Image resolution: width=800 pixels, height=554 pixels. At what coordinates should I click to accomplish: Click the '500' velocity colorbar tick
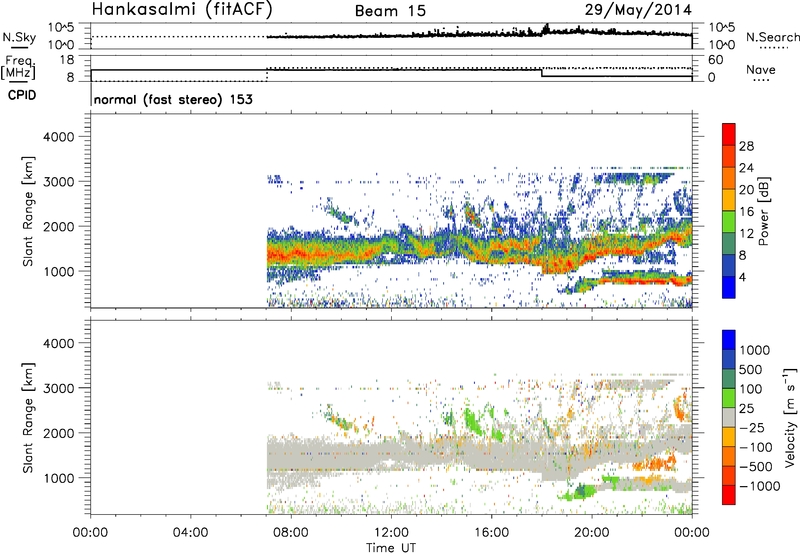[751, 369]
